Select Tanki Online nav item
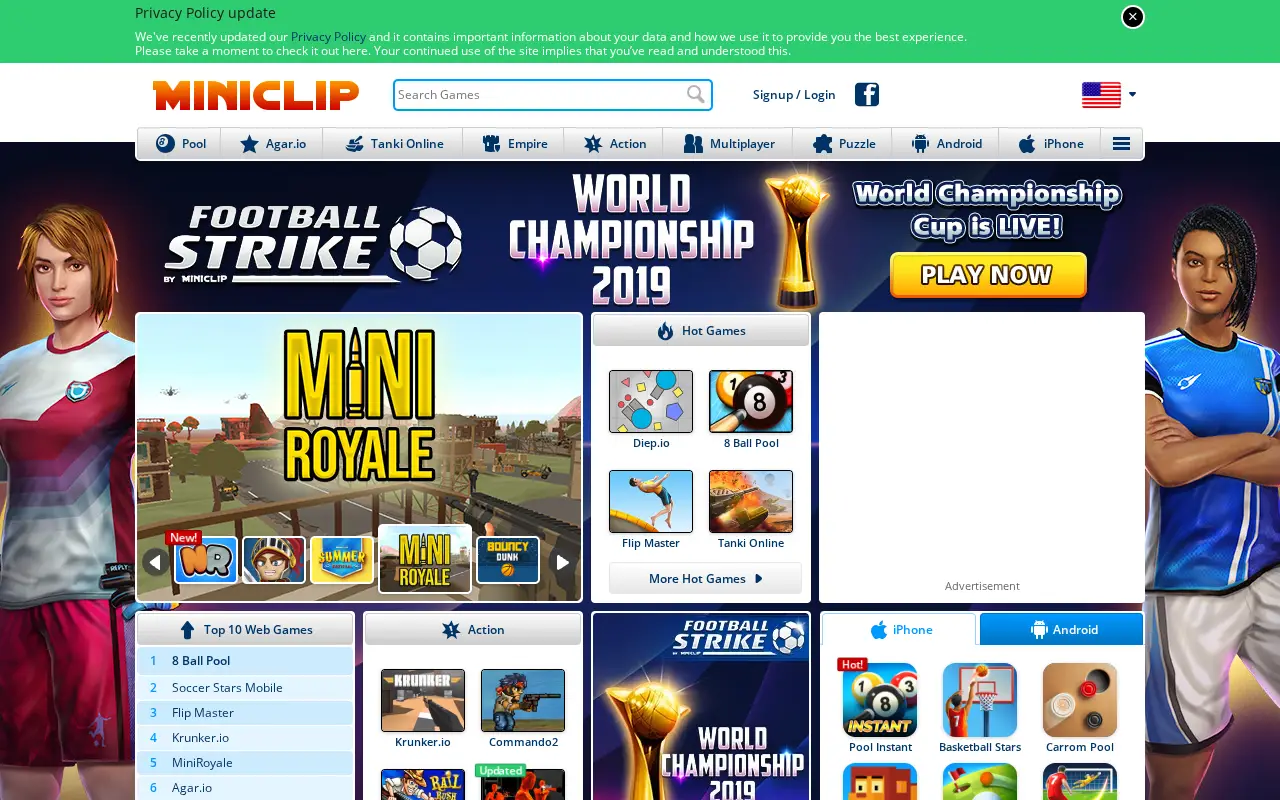The image size is (1280, 800). 393,144
